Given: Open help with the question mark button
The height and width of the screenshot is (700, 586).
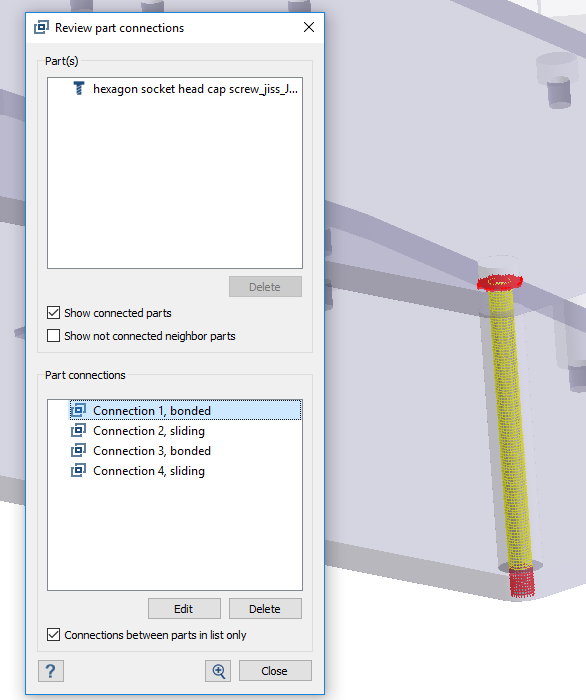Looking at the screenshot, I should click(51, 671).
